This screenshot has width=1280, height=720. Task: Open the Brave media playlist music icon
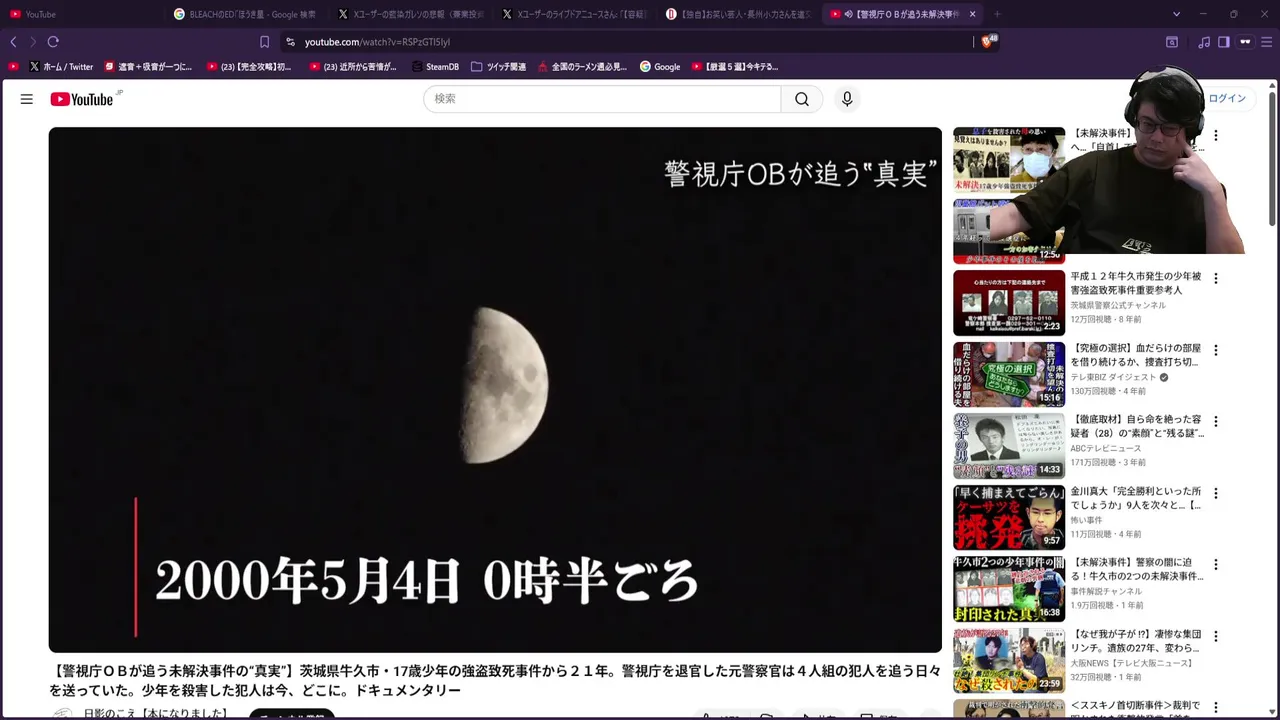[x=1204, y=42]
